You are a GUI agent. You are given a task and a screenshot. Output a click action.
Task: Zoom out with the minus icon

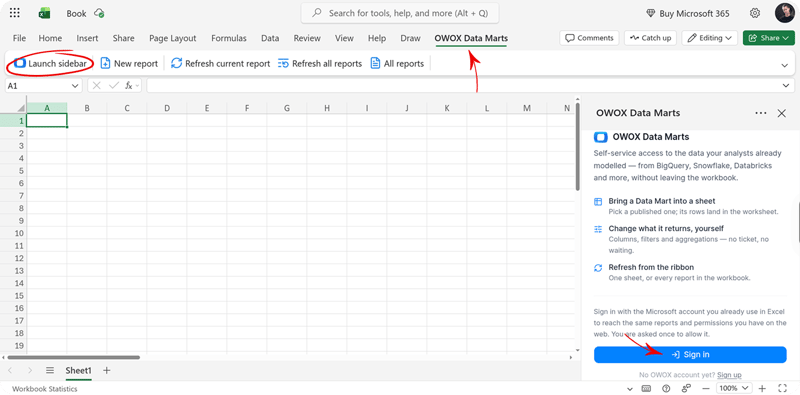click(707, 388)
